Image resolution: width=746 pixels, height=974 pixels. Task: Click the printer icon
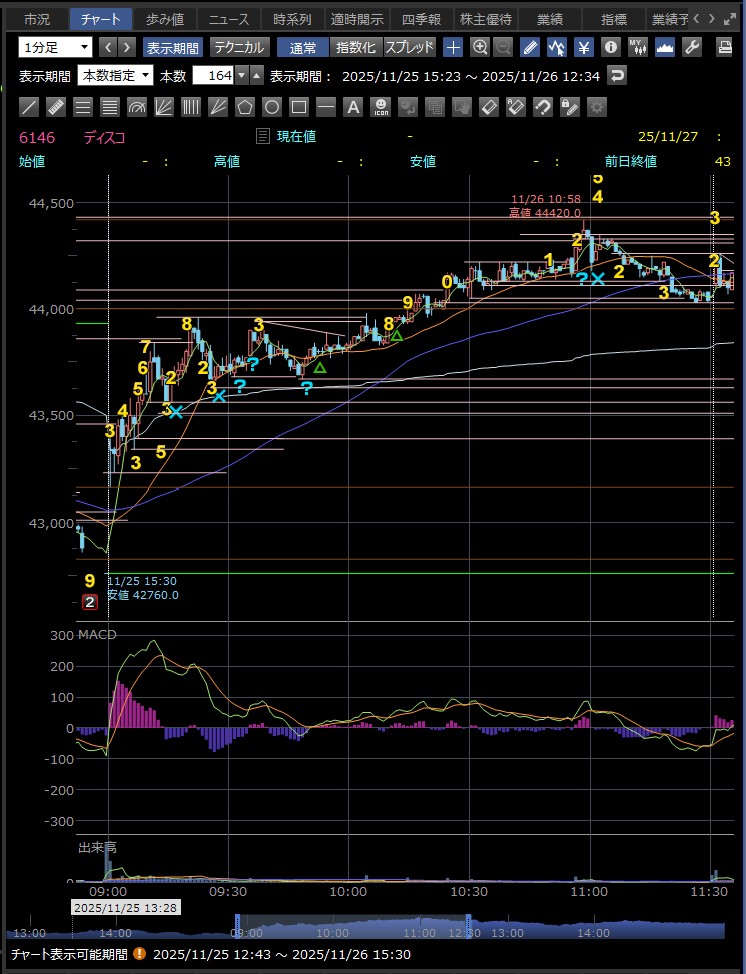click(x=725, y=47)
